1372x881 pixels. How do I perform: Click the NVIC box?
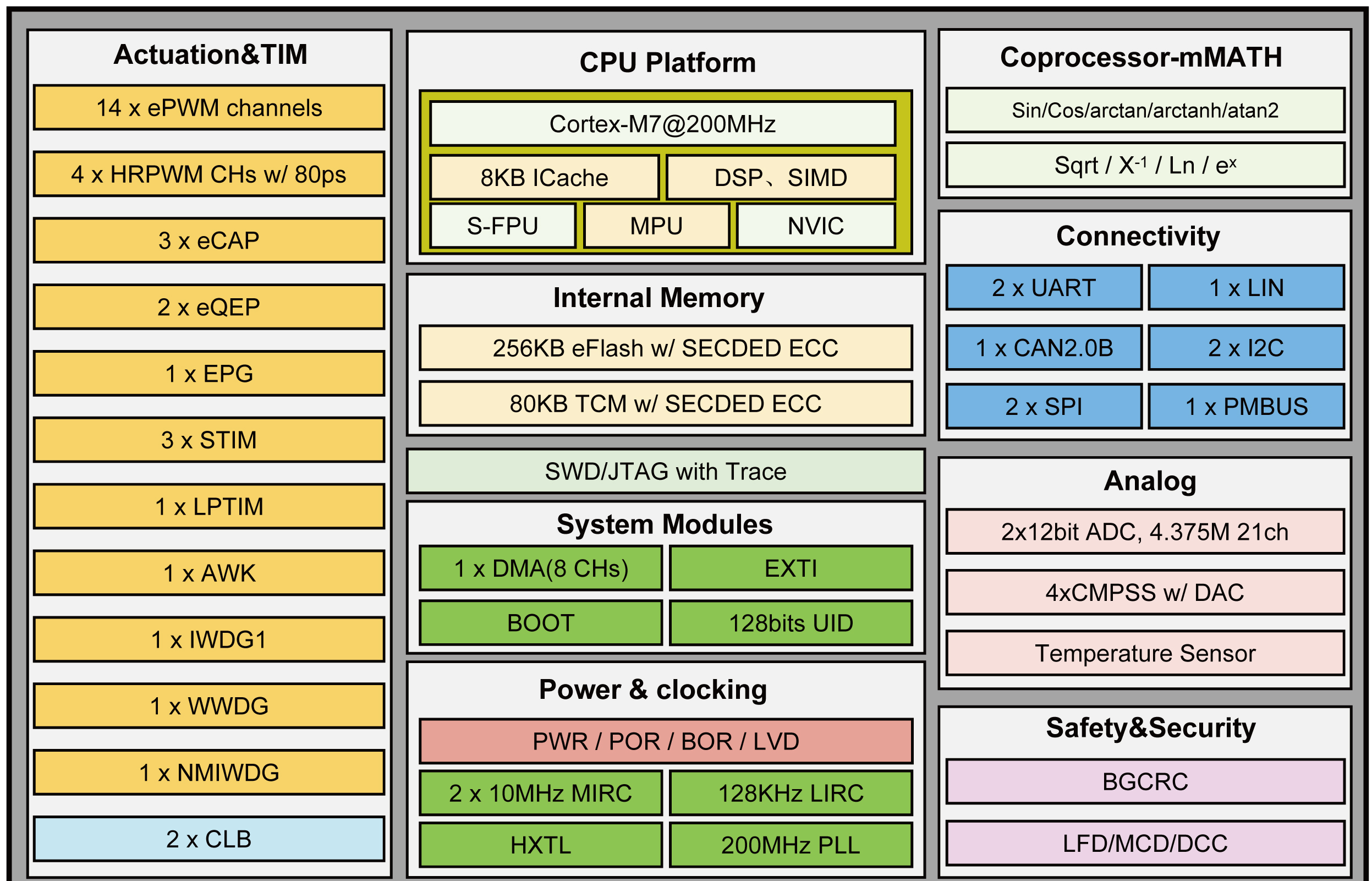(x=815, y=226)
